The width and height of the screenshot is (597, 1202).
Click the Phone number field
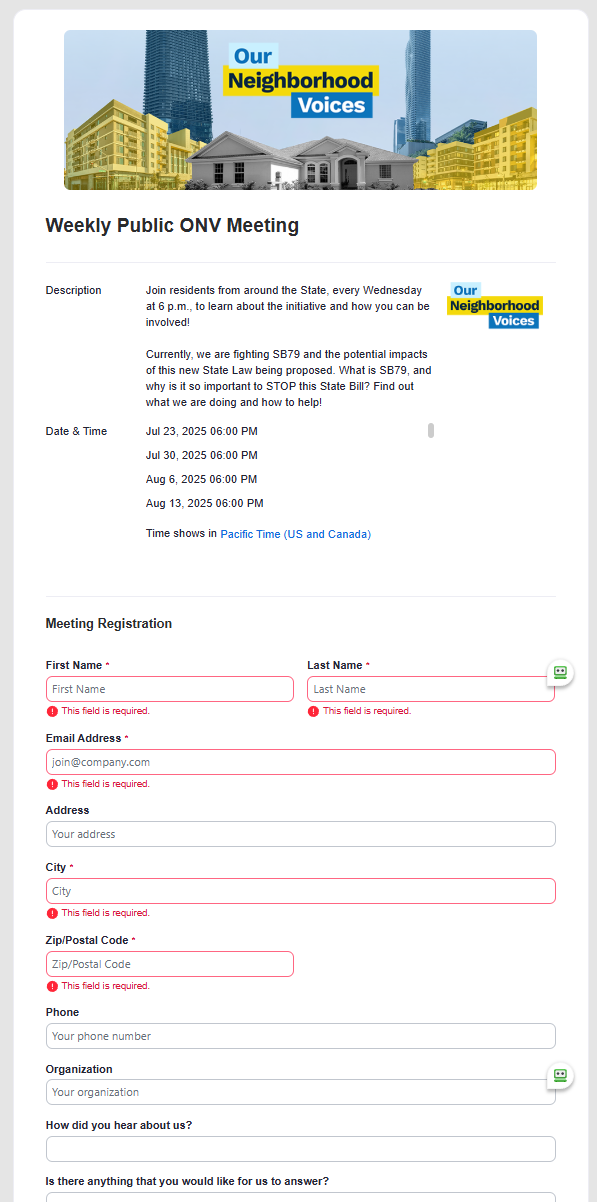click(x=300, y=1035)
